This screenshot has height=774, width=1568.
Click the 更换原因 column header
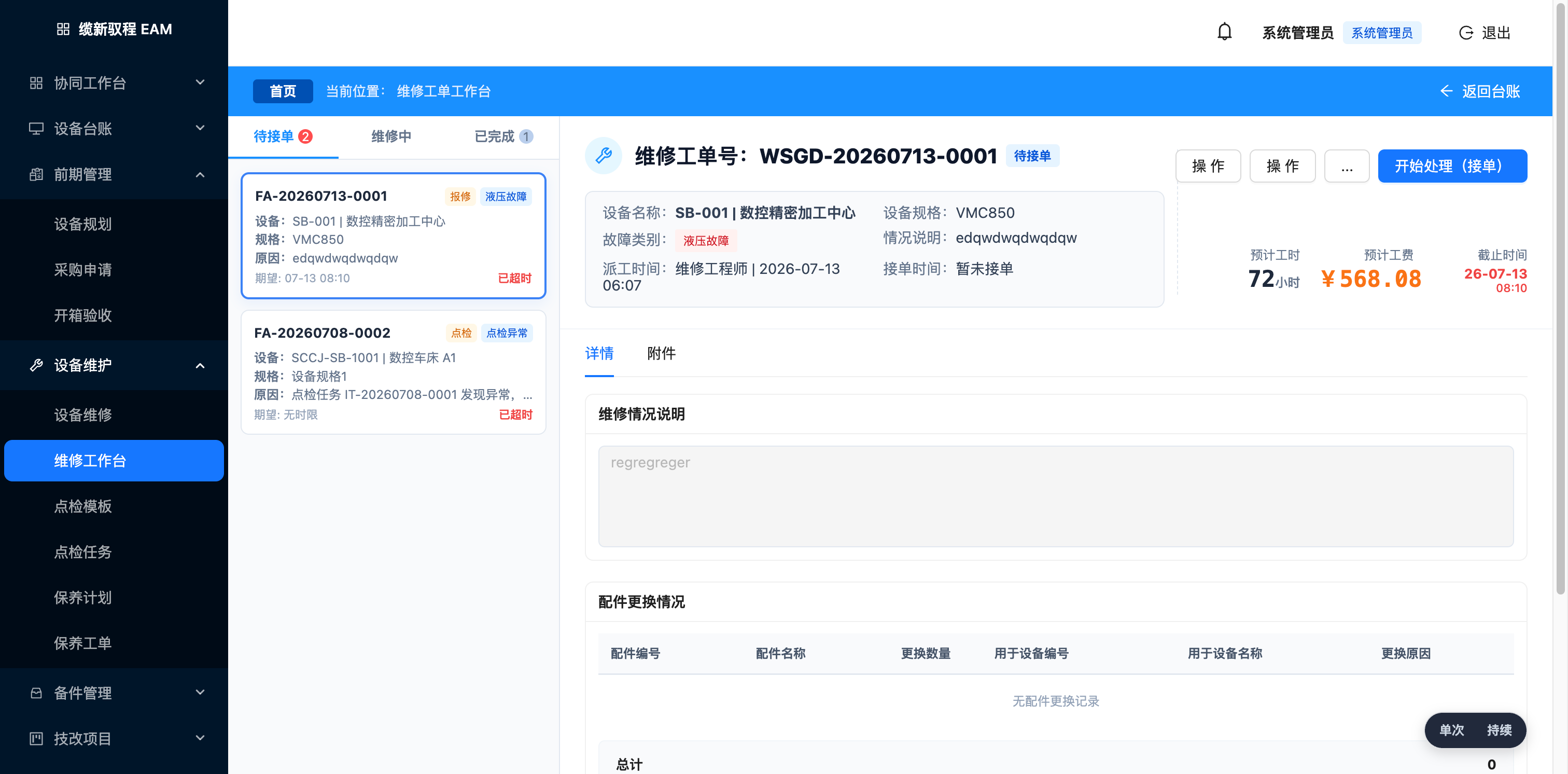tap(1406, 654)
